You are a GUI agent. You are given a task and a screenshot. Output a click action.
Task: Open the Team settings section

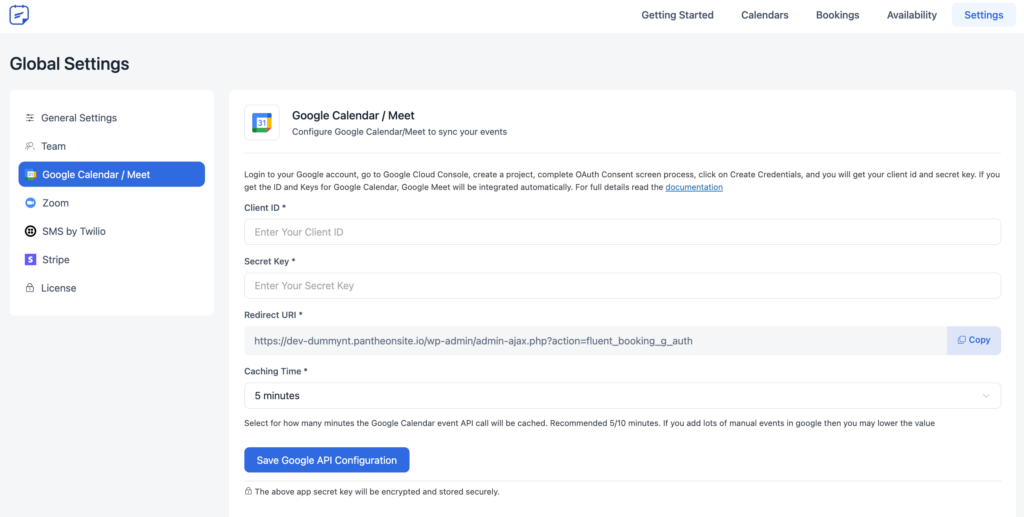(x=112, y=146)
